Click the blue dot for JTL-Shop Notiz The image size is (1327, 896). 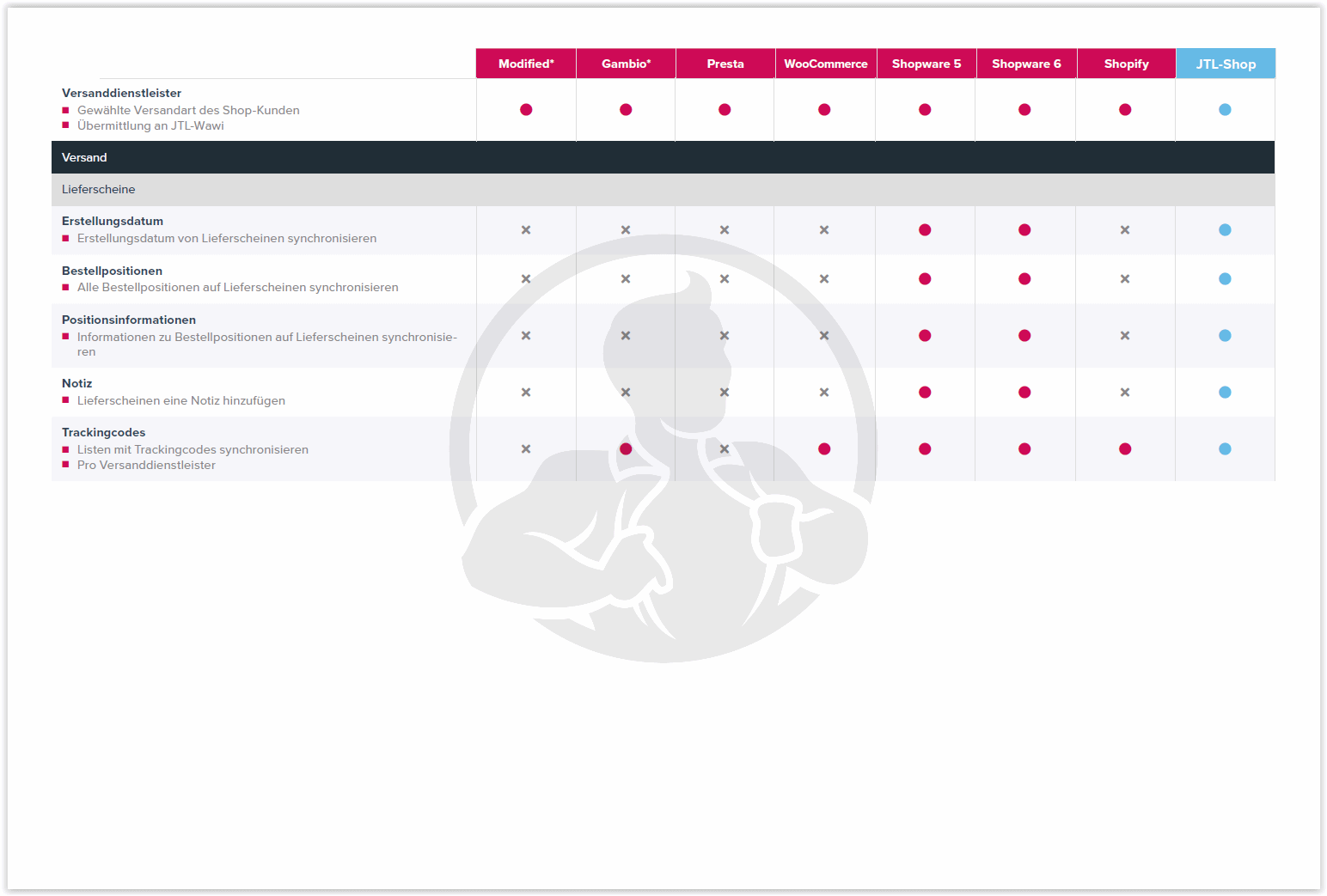point(1225,393)
